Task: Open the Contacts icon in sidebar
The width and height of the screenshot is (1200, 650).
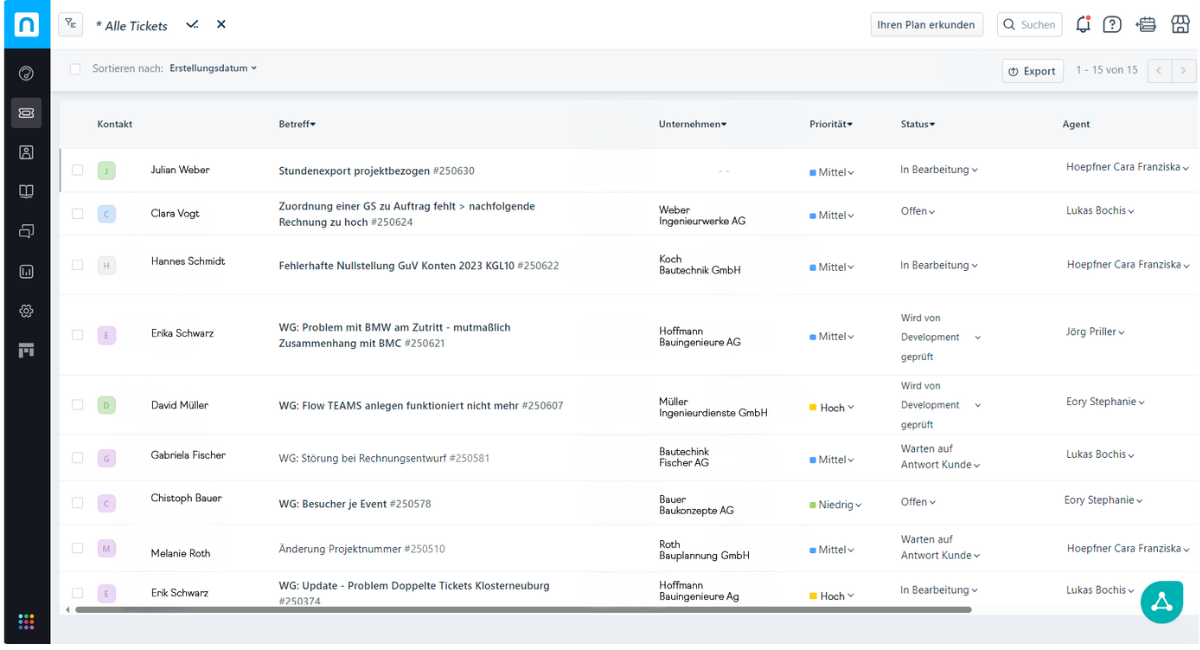Action: click(x=26, y=152)
